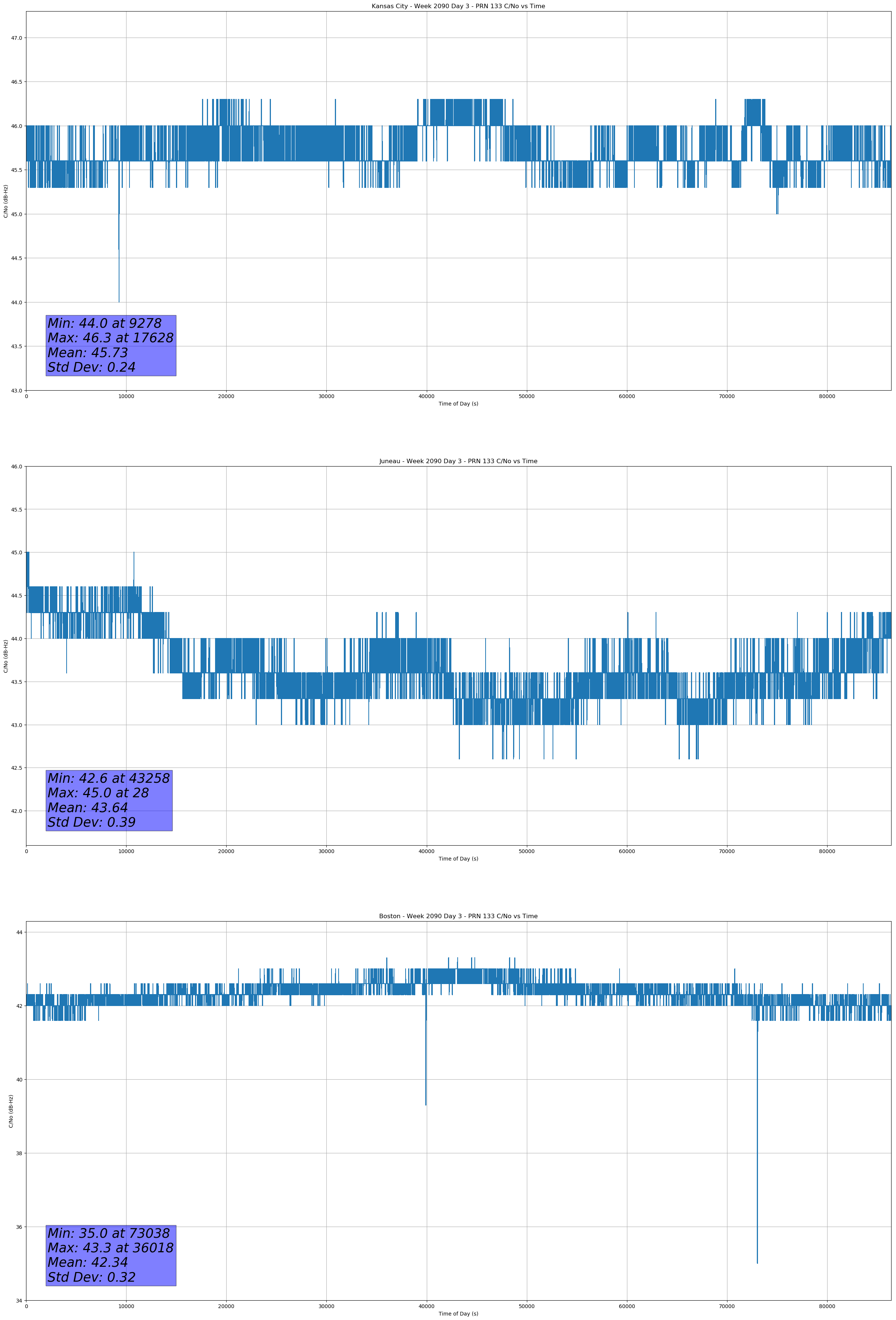Viewport: 896px width, 1320px height.
Task: Click the Boston plot title
Action: coord(458,916)
